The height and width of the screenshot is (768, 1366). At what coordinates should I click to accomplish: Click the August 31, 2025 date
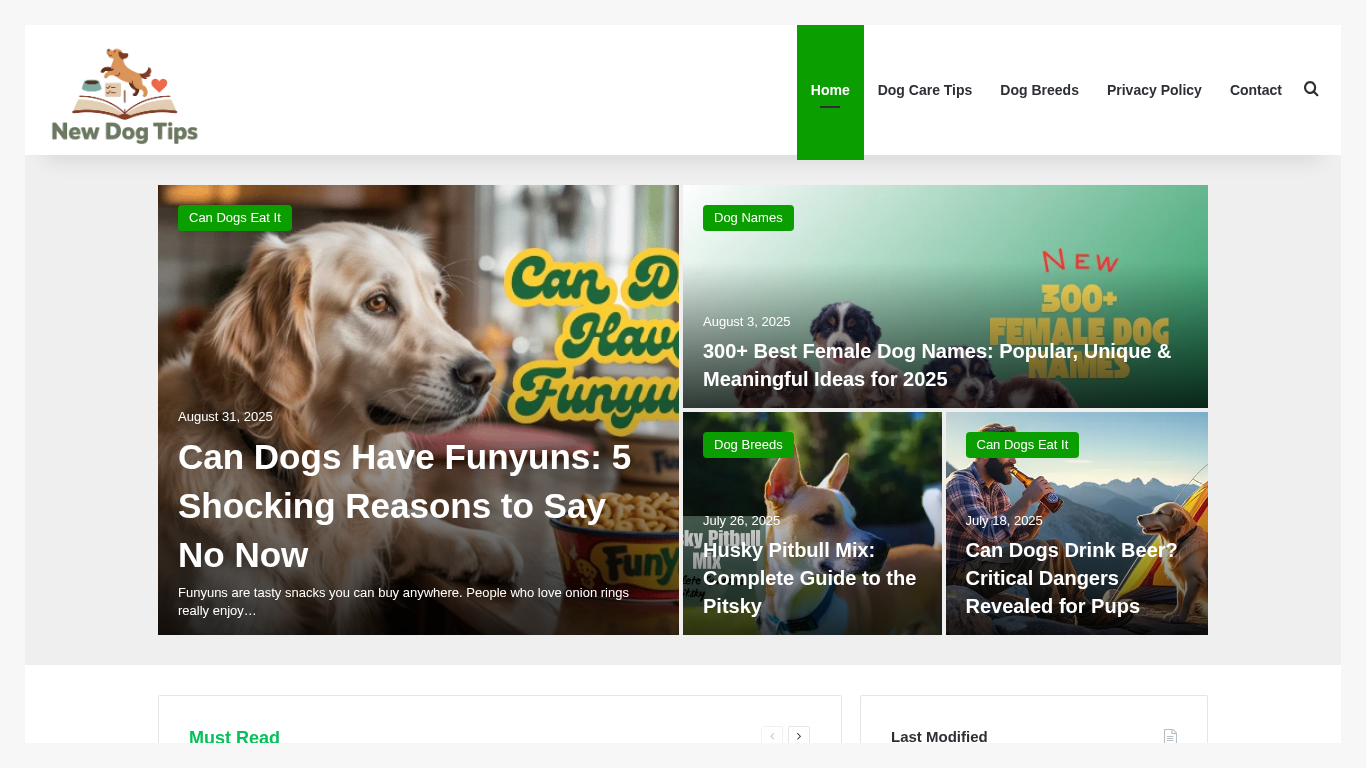coord(225,417)
